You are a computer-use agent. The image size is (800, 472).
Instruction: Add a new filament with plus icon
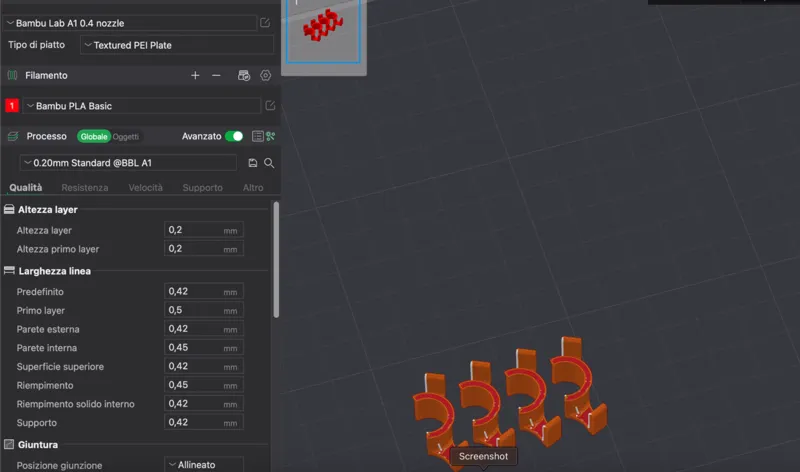[x=195, y=76]
